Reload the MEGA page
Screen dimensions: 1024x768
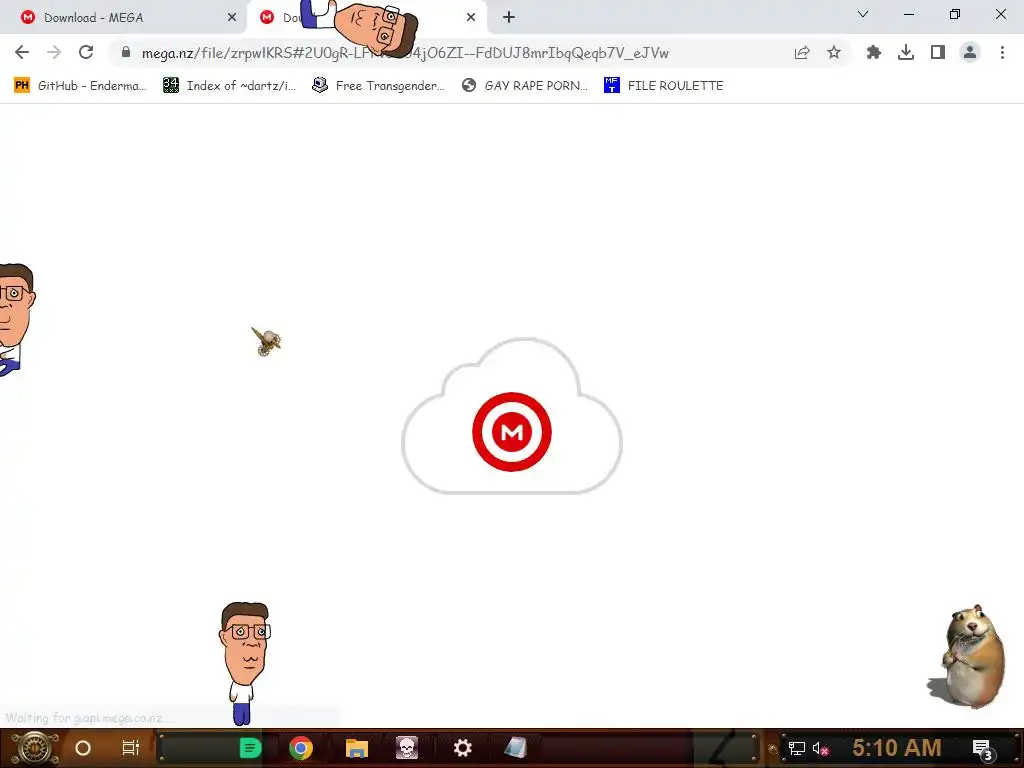point(86,53)
